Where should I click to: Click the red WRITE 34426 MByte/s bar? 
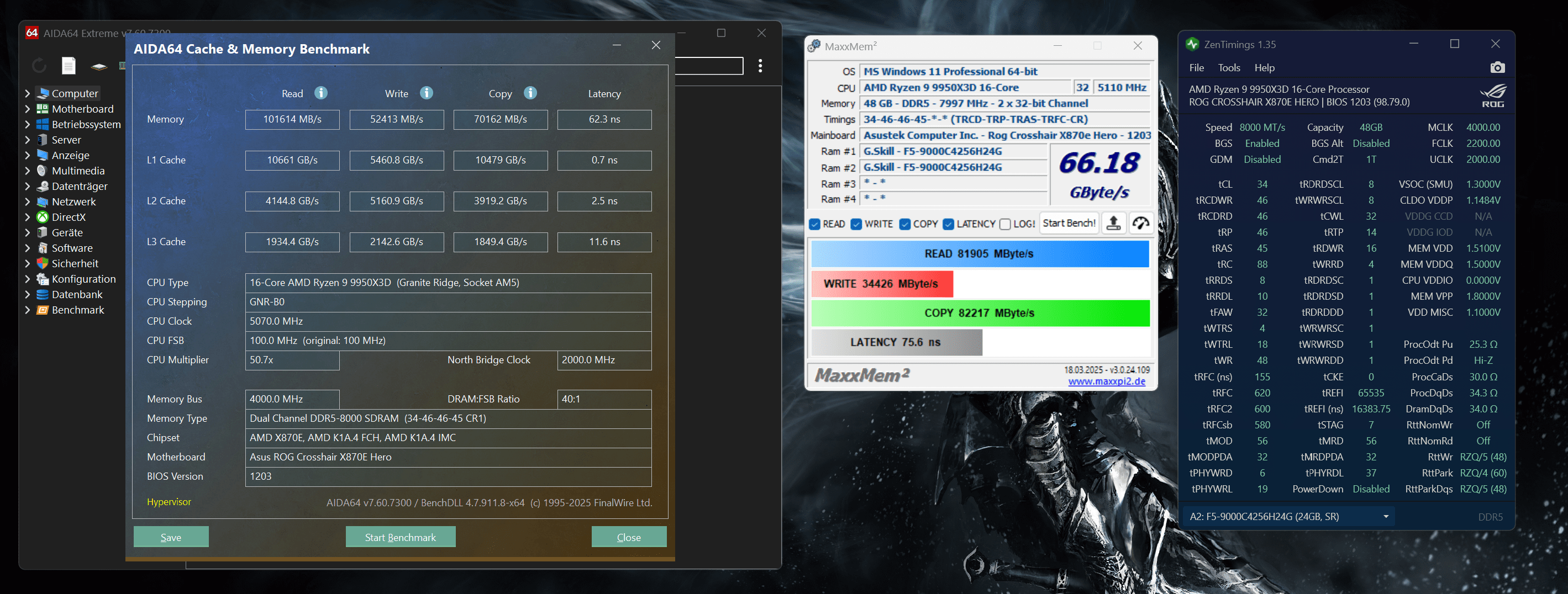click(x=882, y=284)
